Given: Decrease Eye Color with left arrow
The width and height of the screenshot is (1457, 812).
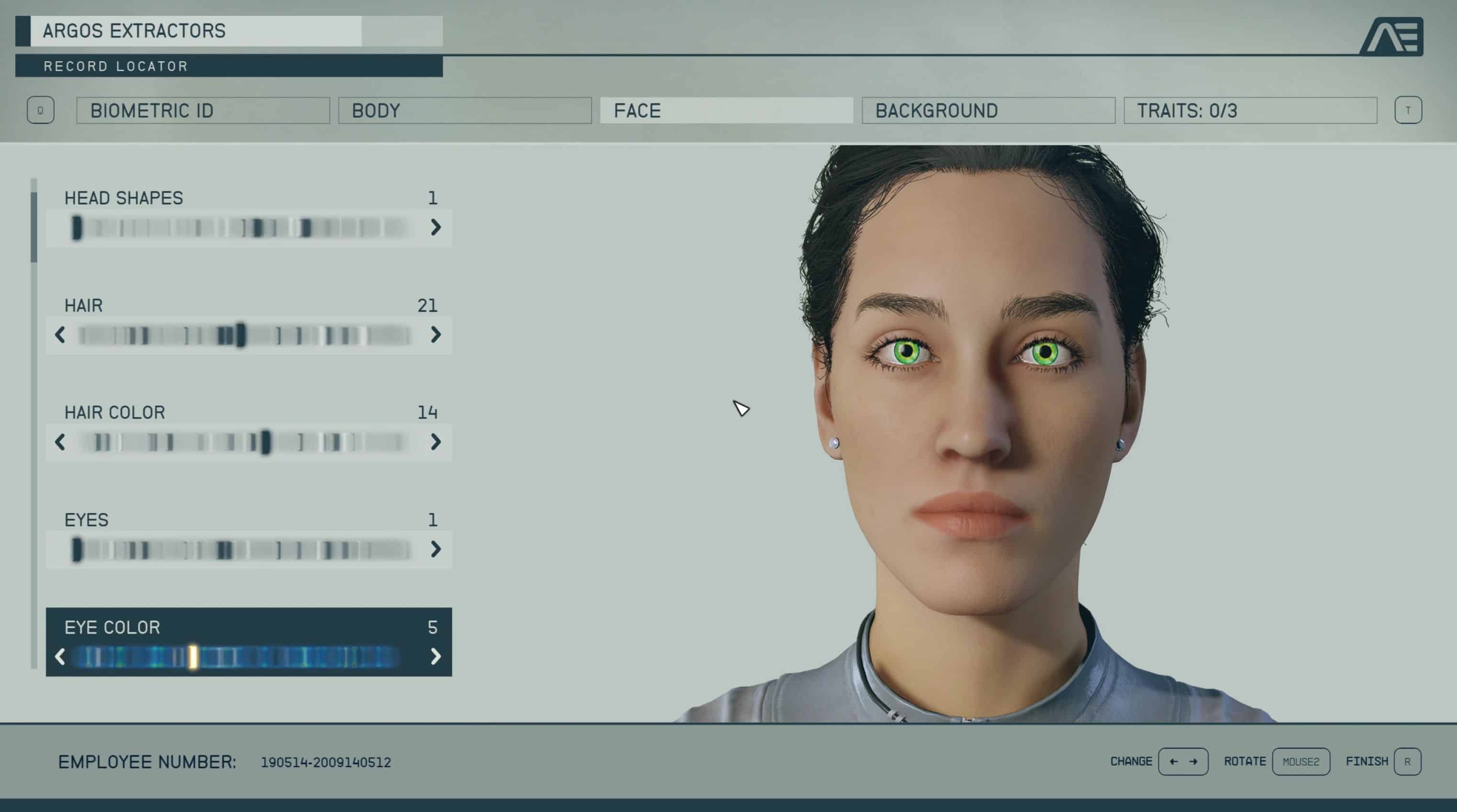Looking at the screenshot, I should point(60,657).
